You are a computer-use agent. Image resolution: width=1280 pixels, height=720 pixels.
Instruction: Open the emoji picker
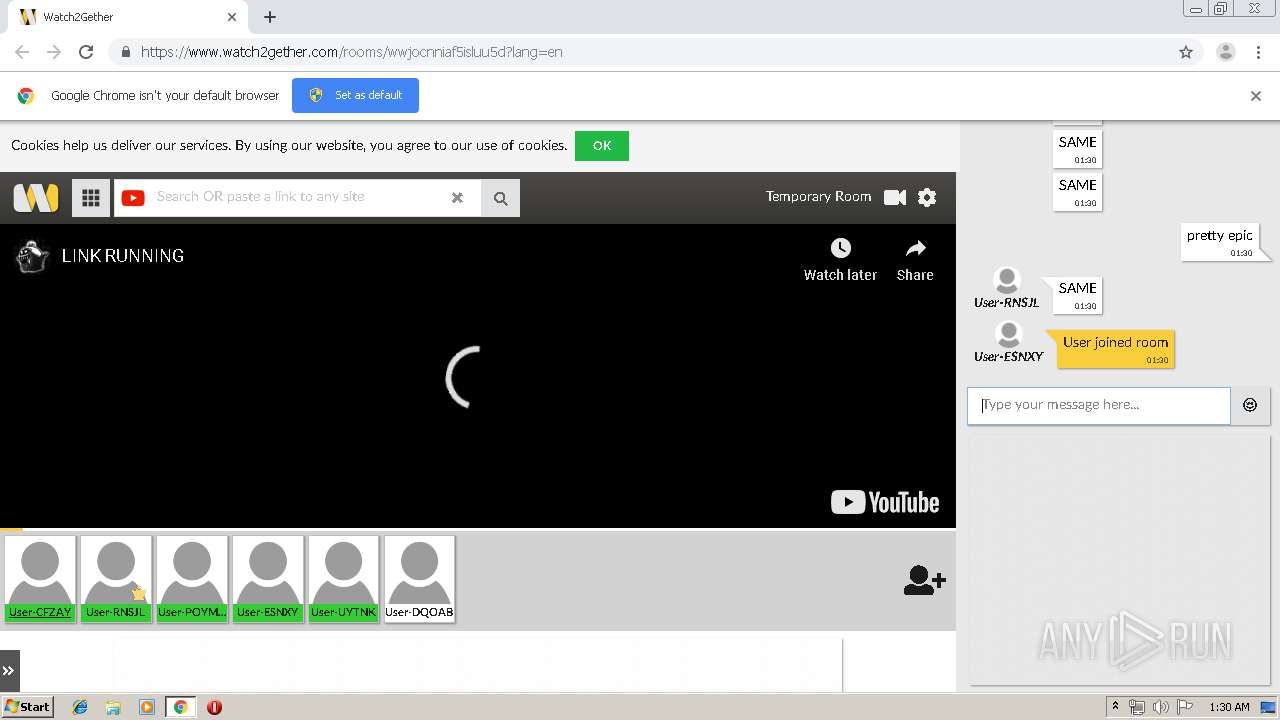click(1250, 405)
